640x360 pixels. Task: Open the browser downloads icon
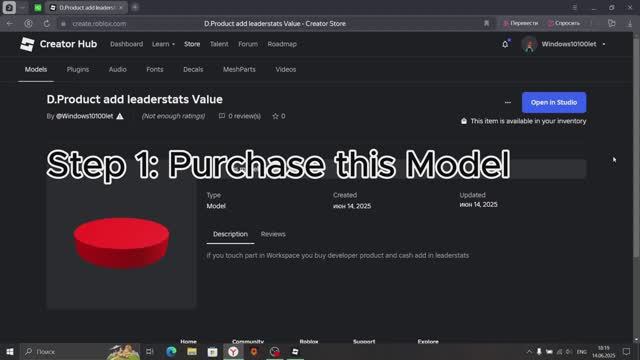(629, 24)
